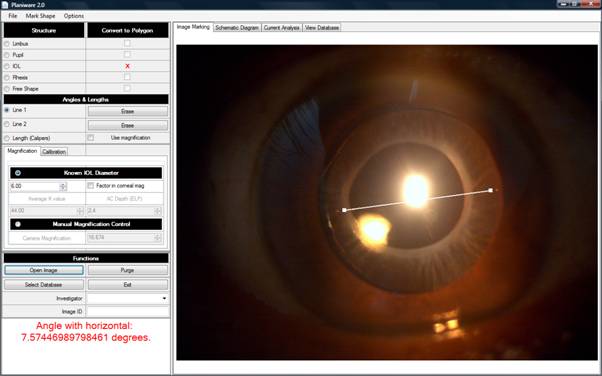Open the File menu
Viewport: 602px width, 376px height.
coord(13,16)
